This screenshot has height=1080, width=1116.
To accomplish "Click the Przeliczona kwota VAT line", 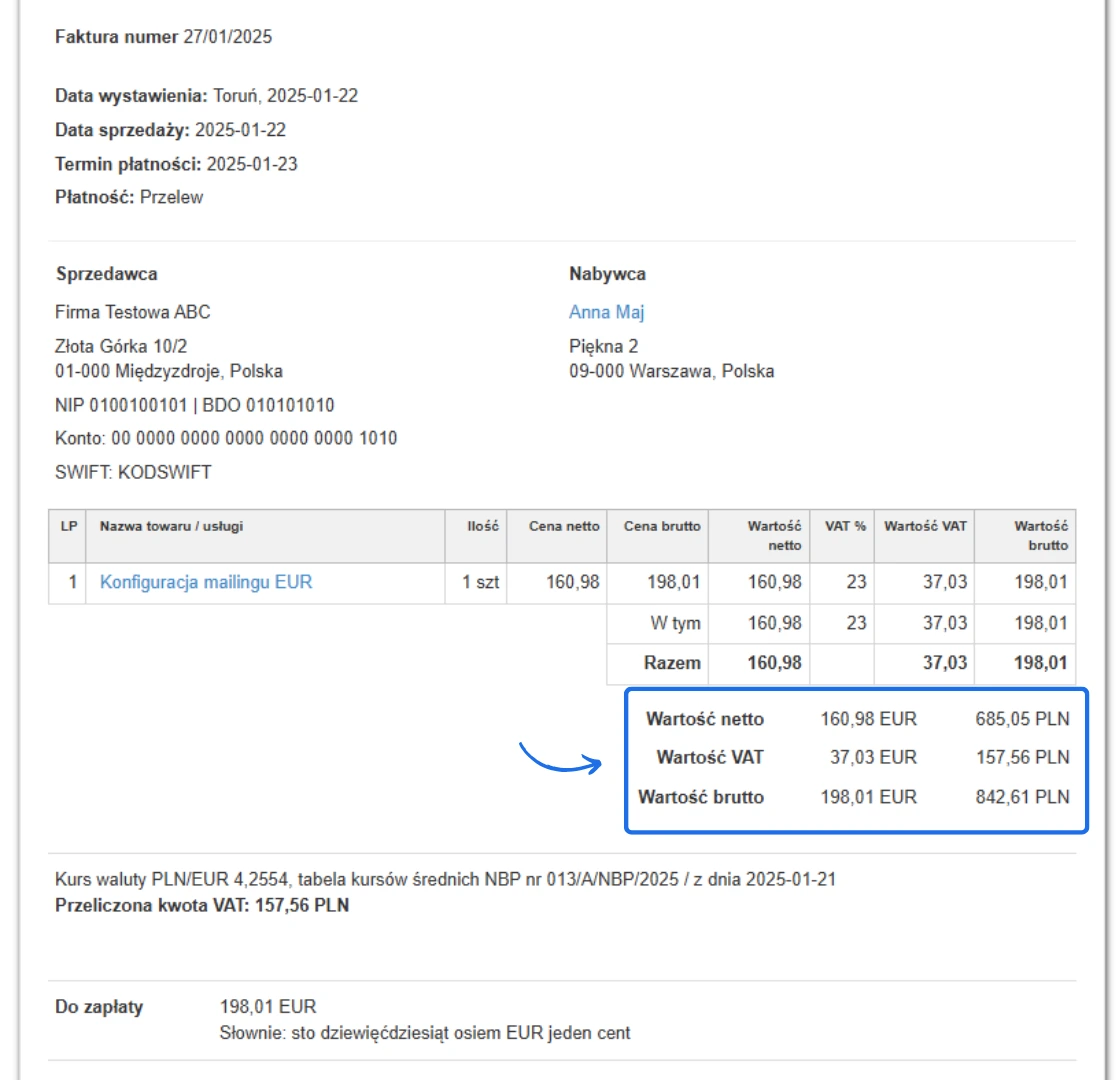I will tap(202, 906).
